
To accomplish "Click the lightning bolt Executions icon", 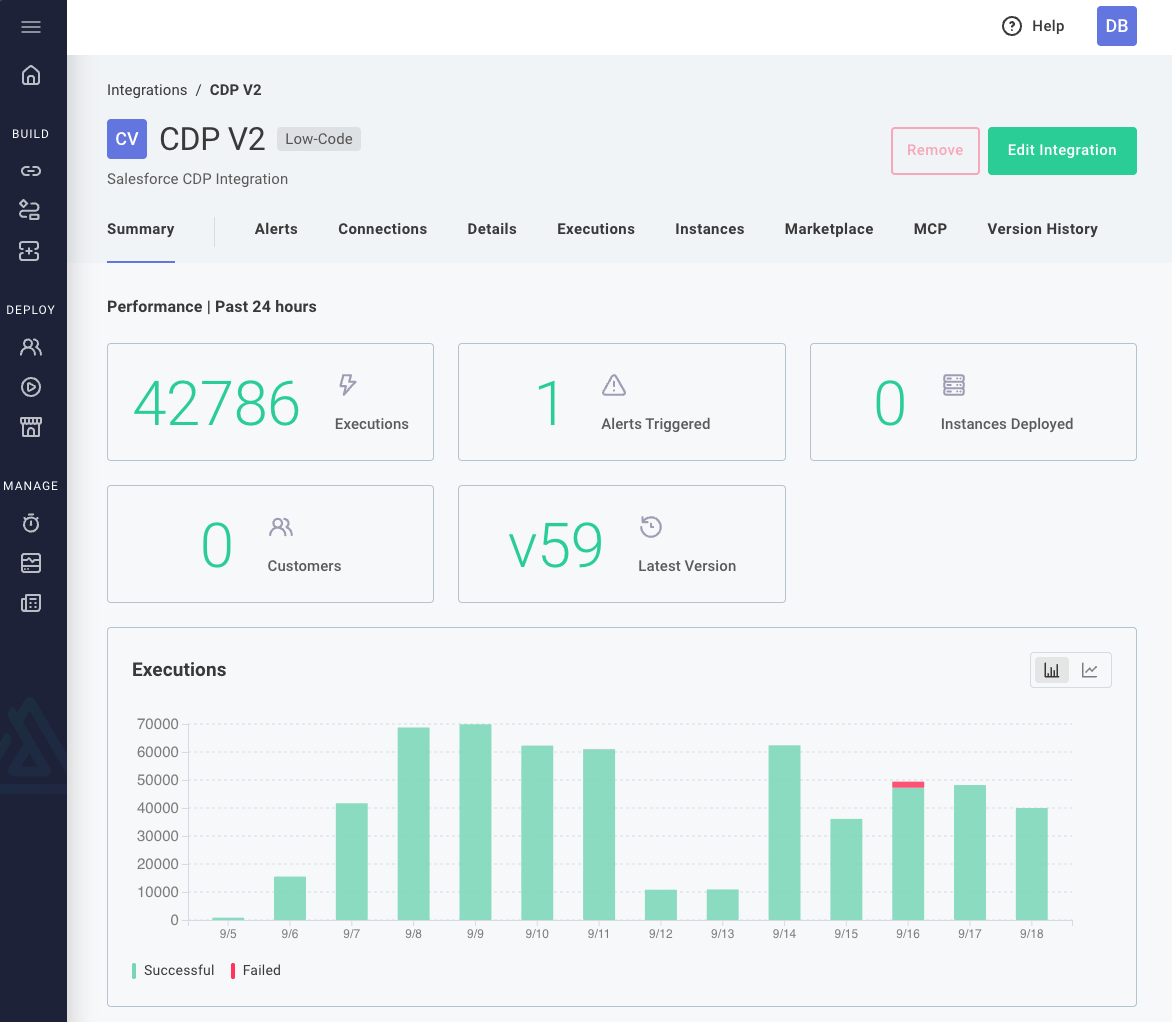I will tap(348, 385).
